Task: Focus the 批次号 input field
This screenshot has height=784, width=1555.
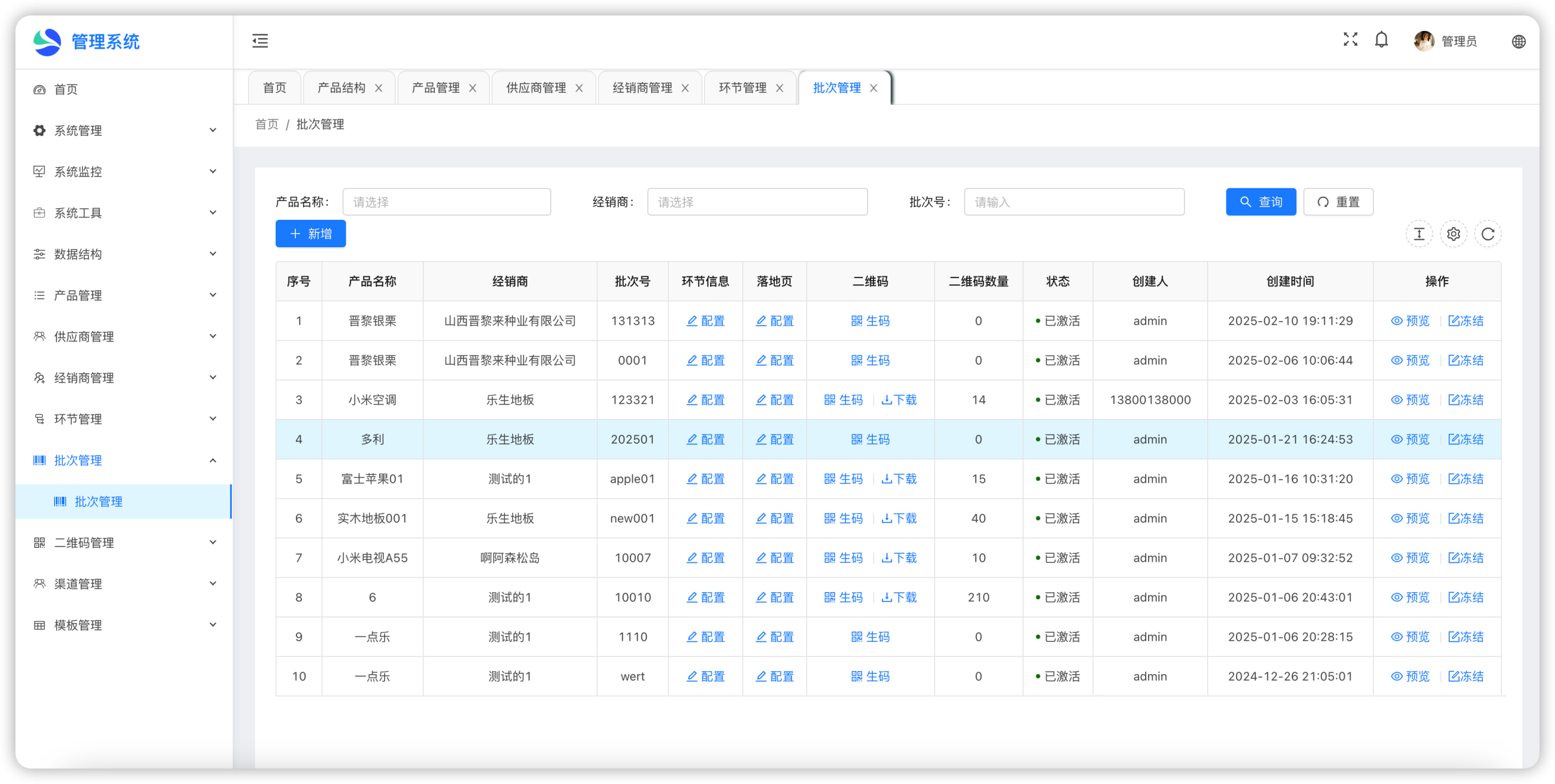Action: [1073, 202]
